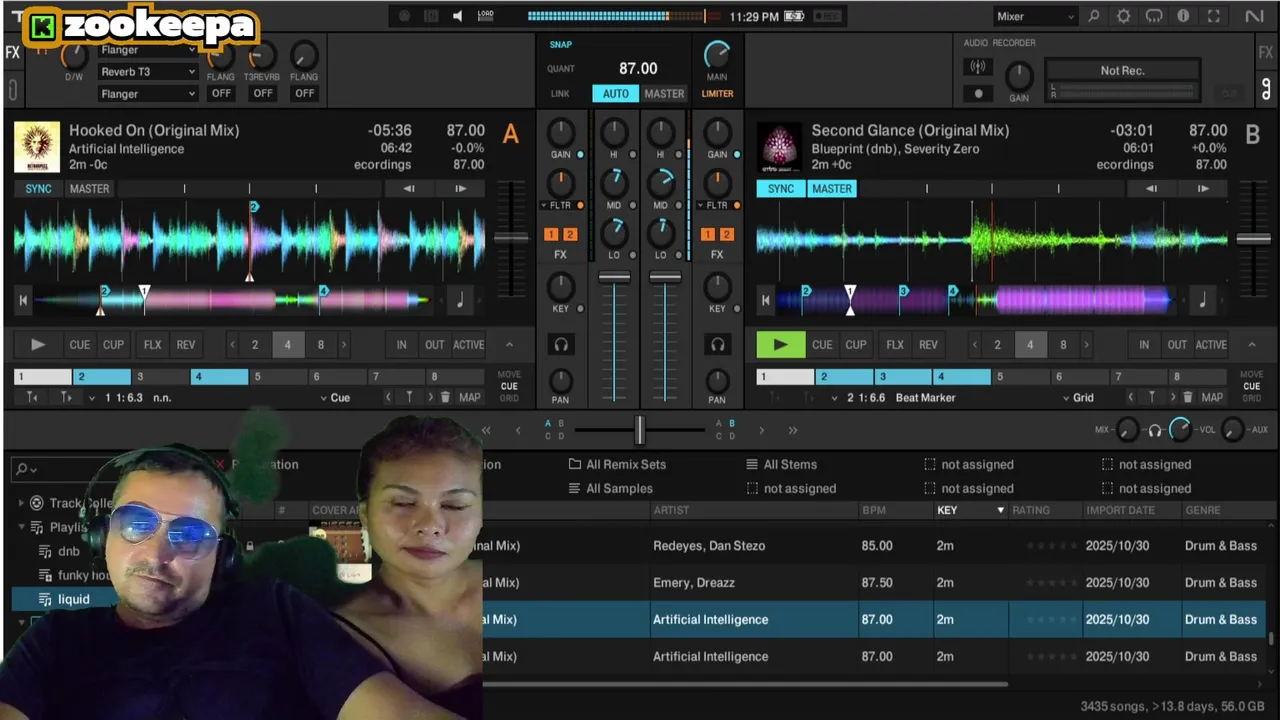Click Deck A cover art thumbnail

coord(37,148)
